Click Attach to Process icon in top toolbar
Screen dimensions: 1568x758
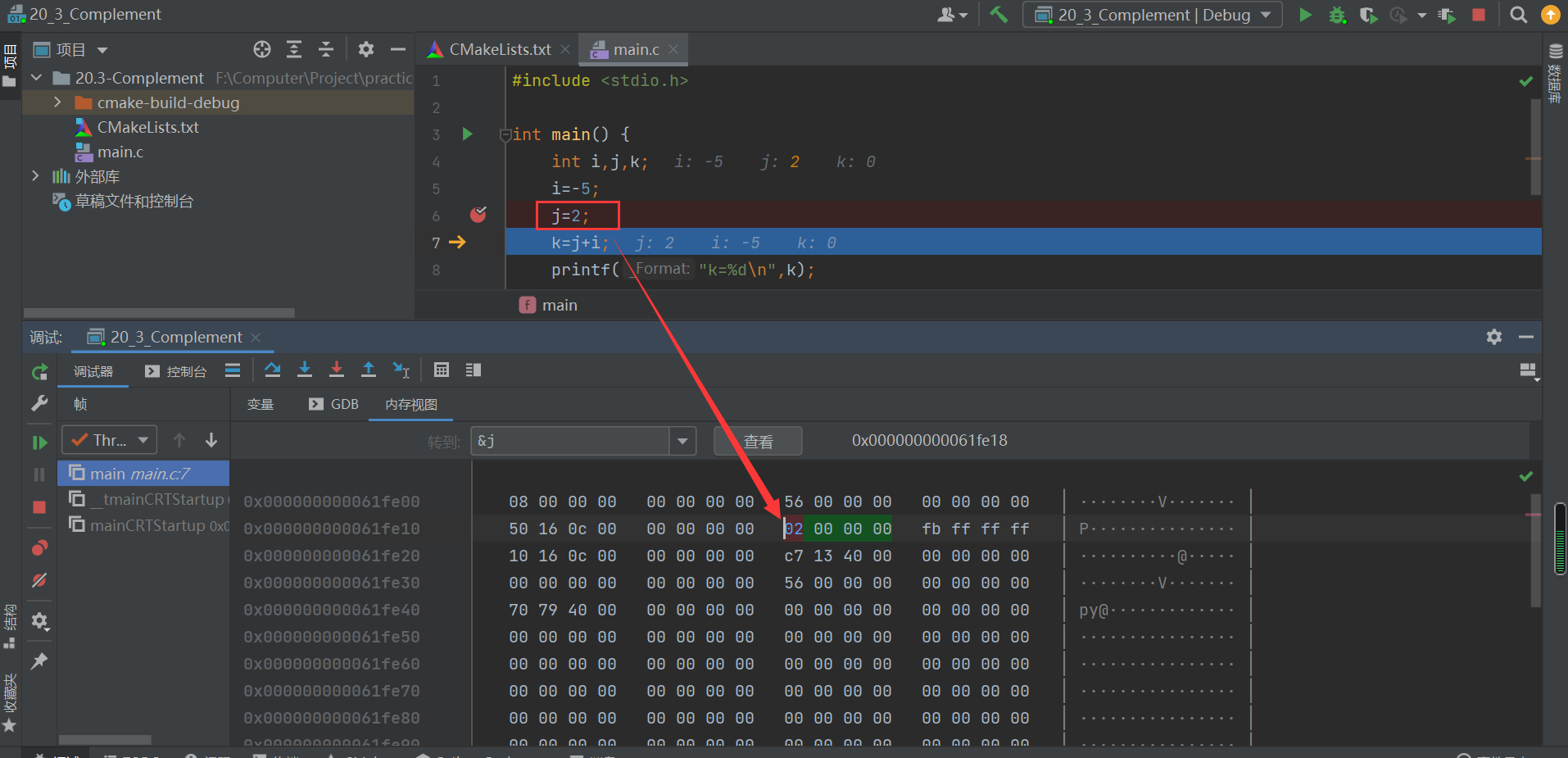(x=1447, y=15)
